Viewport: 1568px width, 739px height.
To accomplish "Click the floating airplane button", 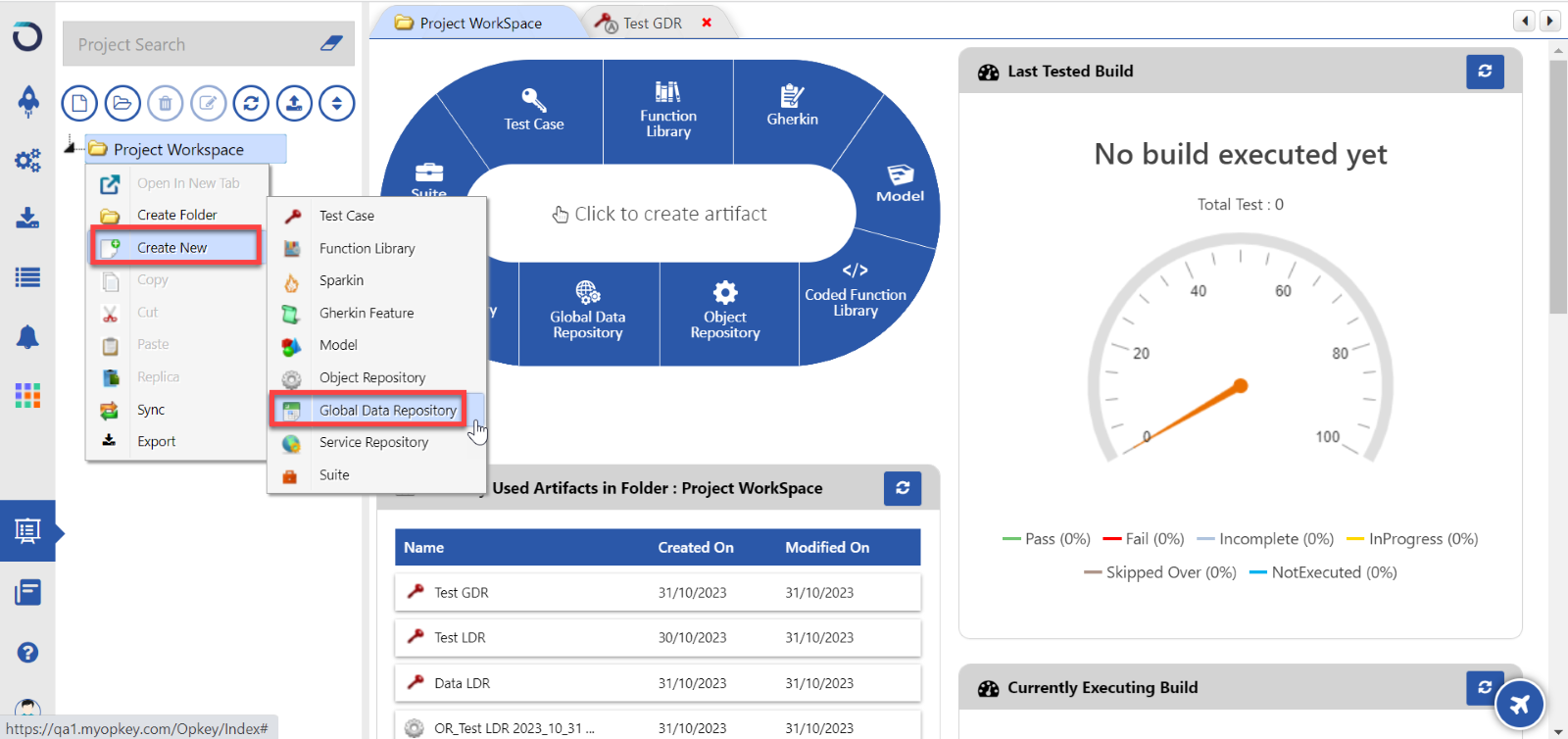I will [1520, 704].
